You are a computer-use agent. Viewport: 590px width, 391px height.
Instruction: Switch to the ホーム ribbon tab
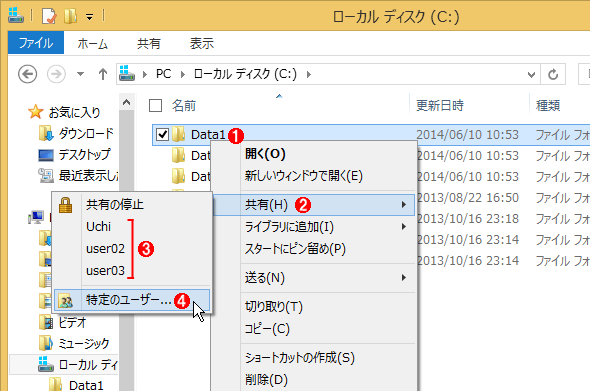tap(93, 44)
